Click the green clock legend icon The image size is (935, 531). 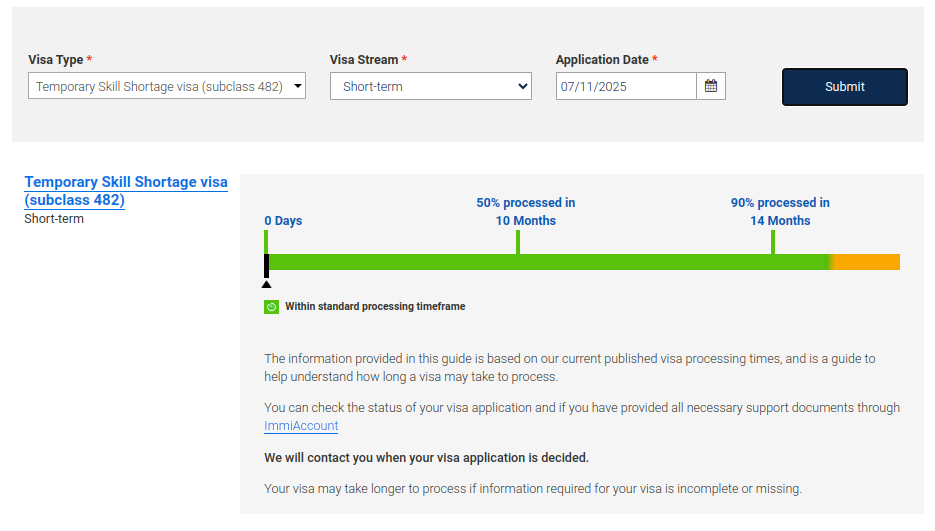coord(271,307)
